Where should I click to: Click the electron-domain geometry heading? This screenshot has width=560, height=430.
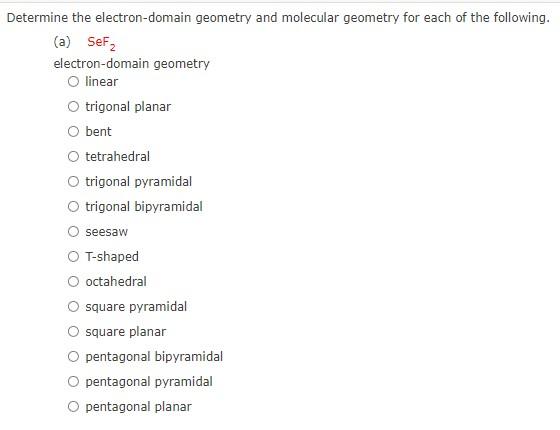coord(131,64)
